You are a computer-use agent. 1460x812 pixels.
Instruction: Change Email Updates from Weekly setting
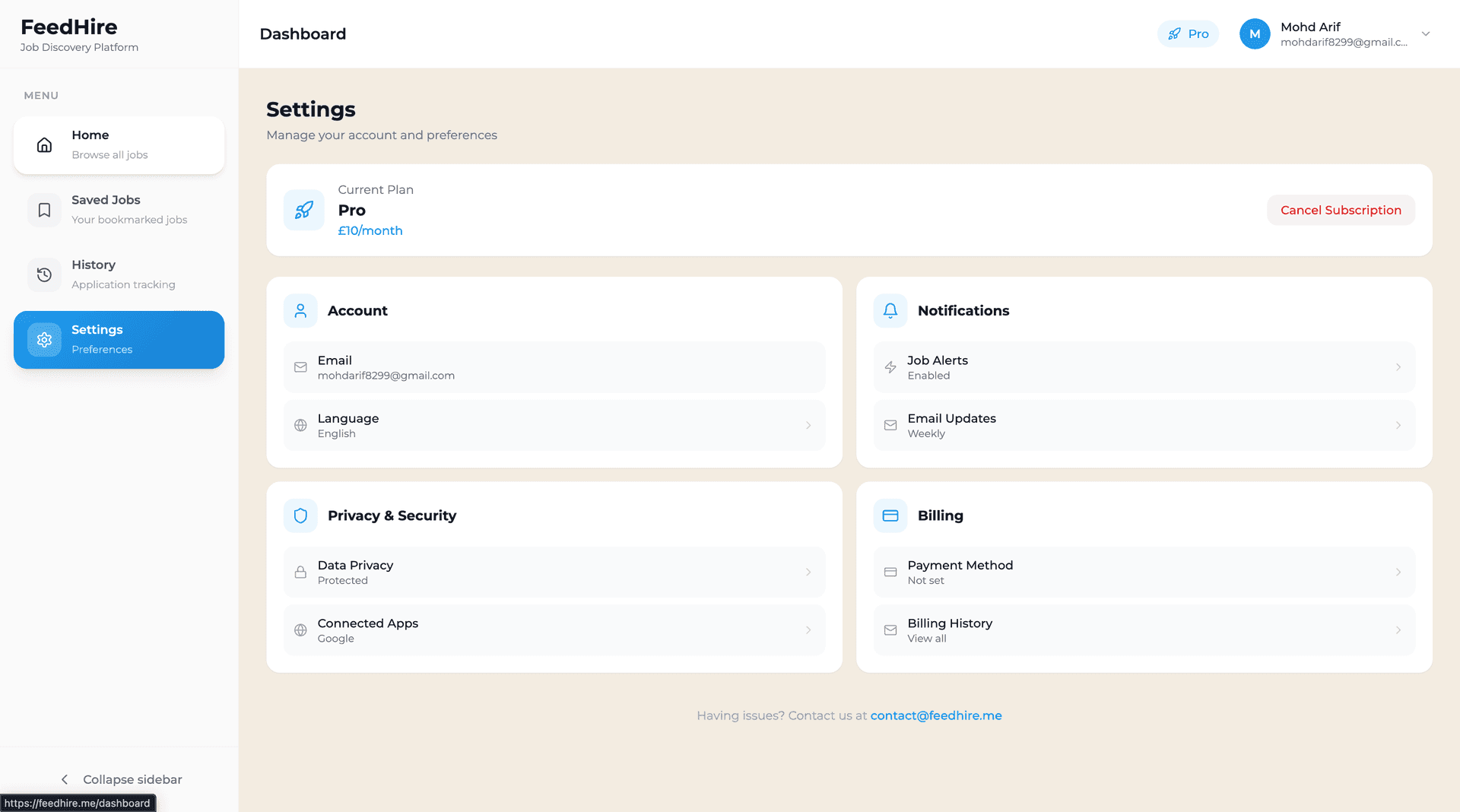pyautogui.click(x=1143, y=425)
